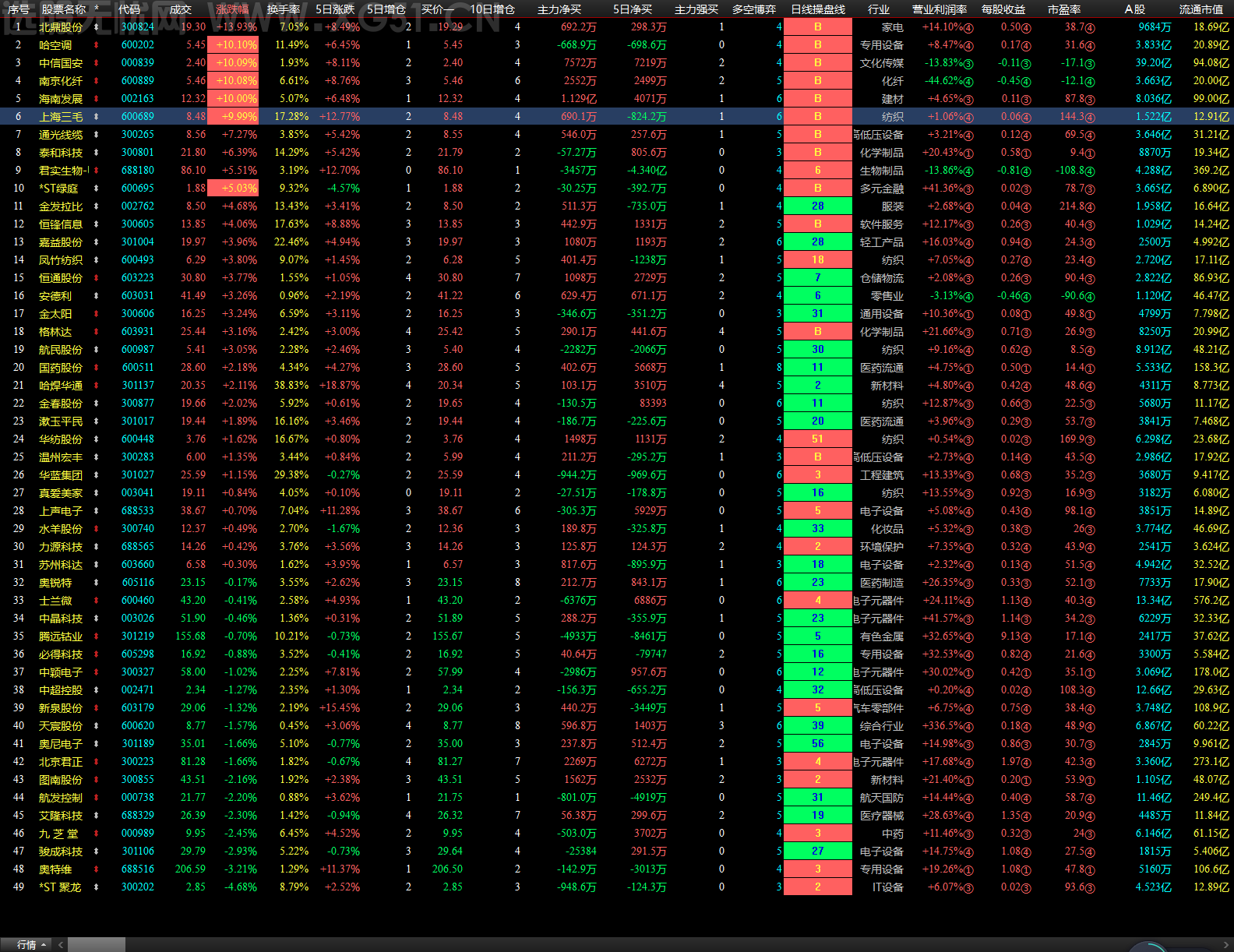Image resolution: width=1234 pixels, height=952 pixels.
Task: Select the stock name 上海三毛
Action: click(61, 117)
